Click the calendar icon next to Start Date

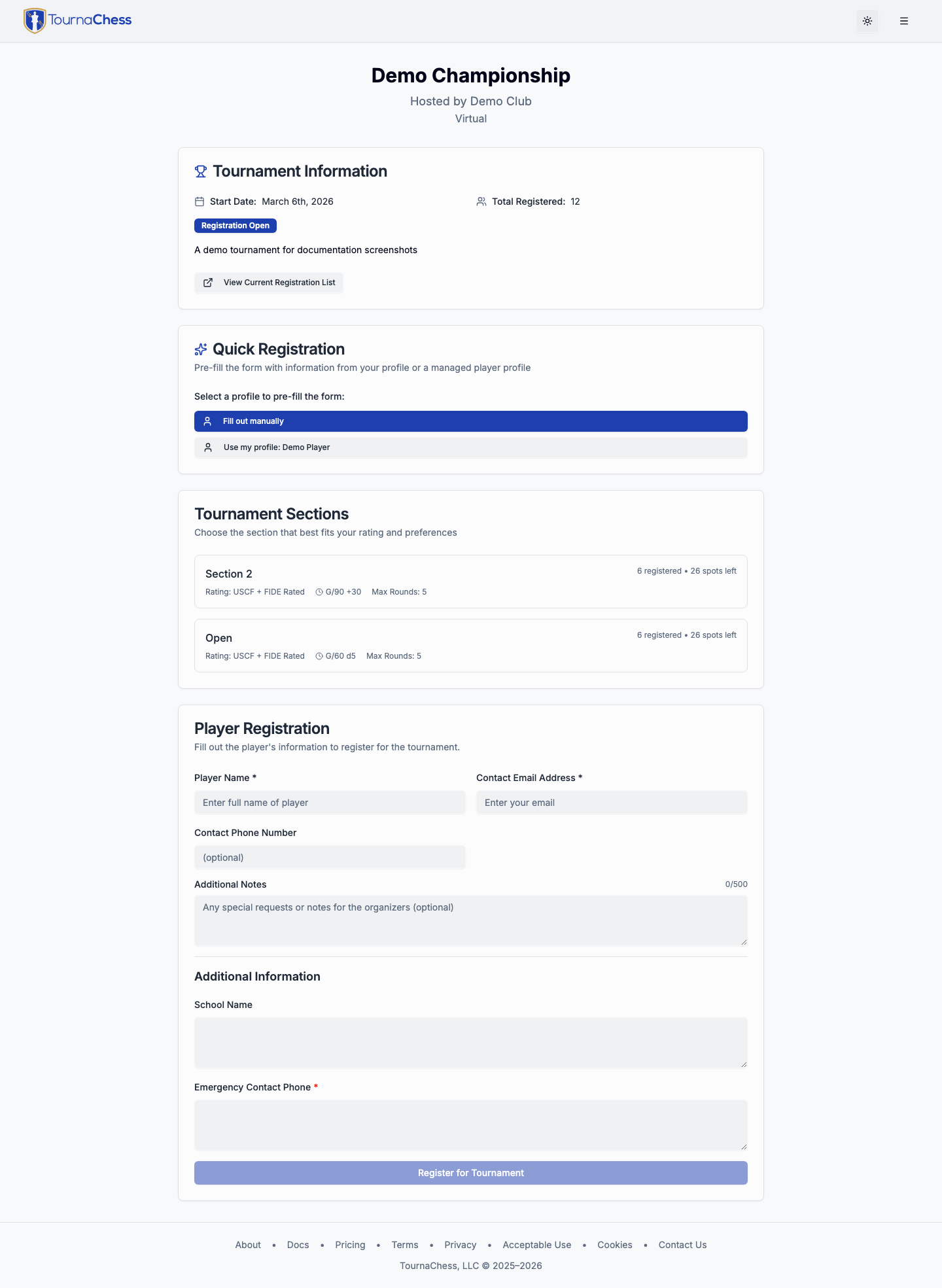[200, 201]
